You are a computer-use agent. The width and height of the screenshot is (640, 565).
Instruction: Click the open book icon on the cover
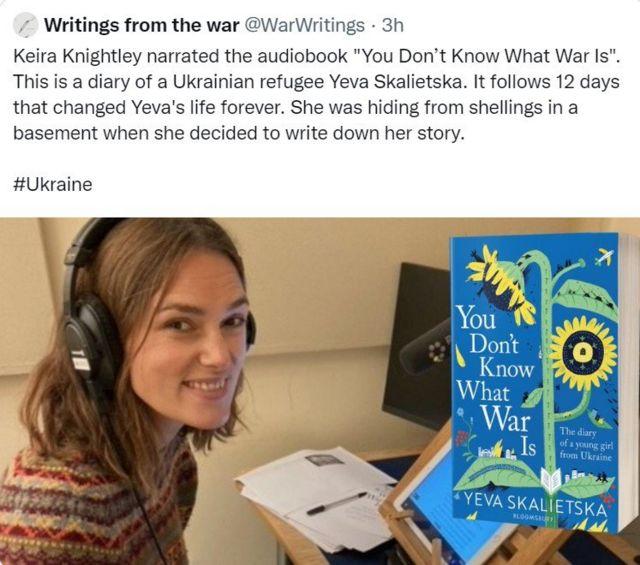tap(552, 479)
